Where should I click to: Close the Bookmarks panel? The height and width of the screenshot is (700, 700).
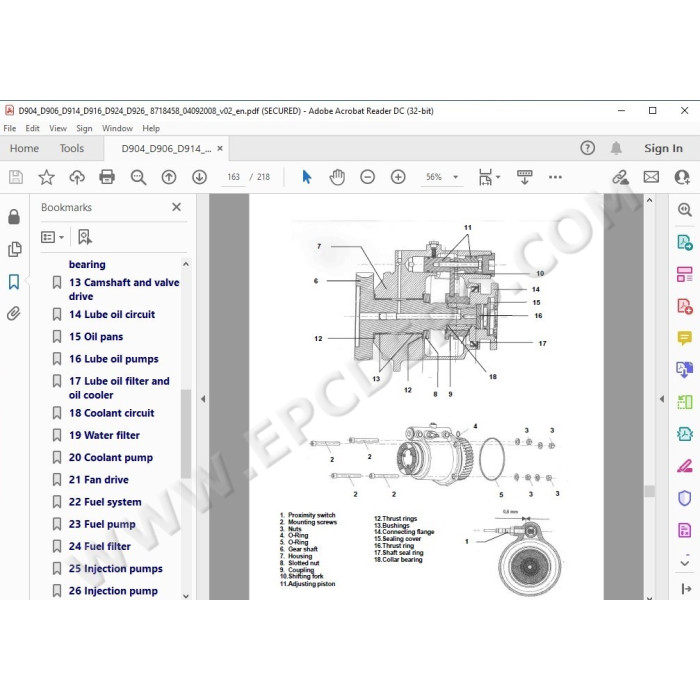pyautogui.click(x=176, y=207)
